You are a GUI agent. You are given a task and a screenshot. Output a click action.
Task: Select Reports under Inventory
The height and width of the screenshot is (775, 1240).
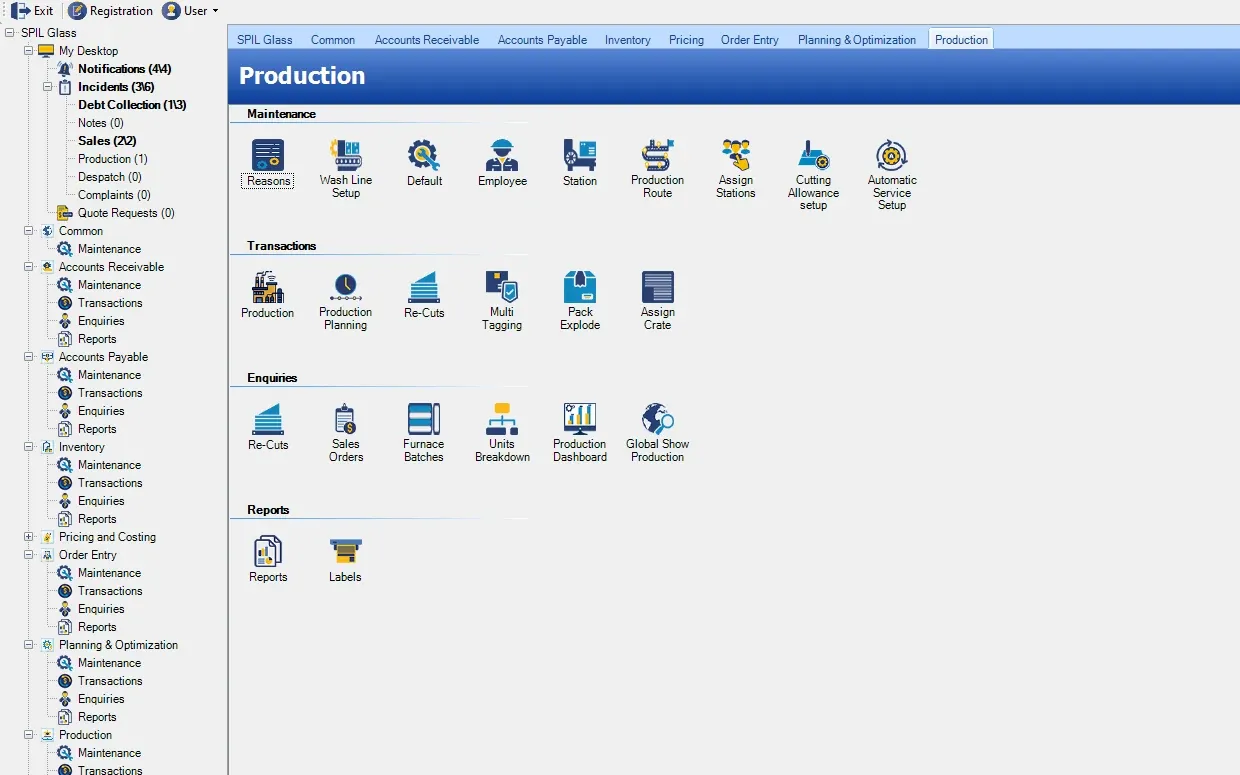(x=97, y=519)
